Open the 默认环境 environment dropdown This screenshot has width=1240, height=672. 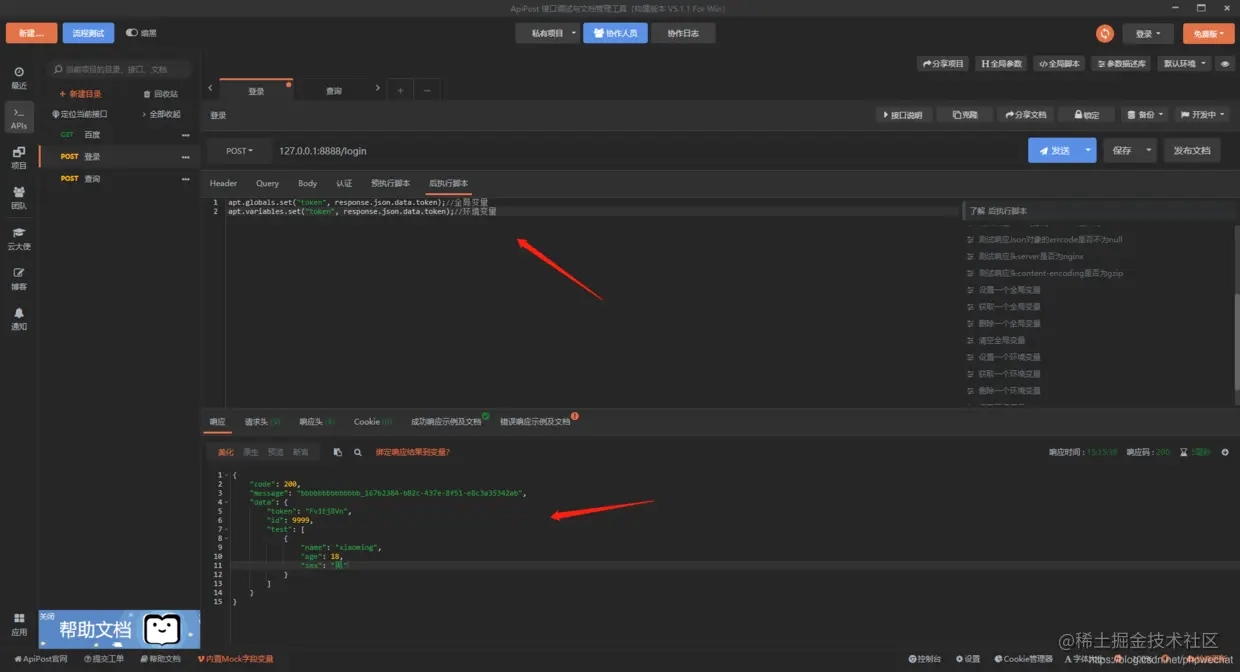pyautogui.click(x=1184, y=63)
